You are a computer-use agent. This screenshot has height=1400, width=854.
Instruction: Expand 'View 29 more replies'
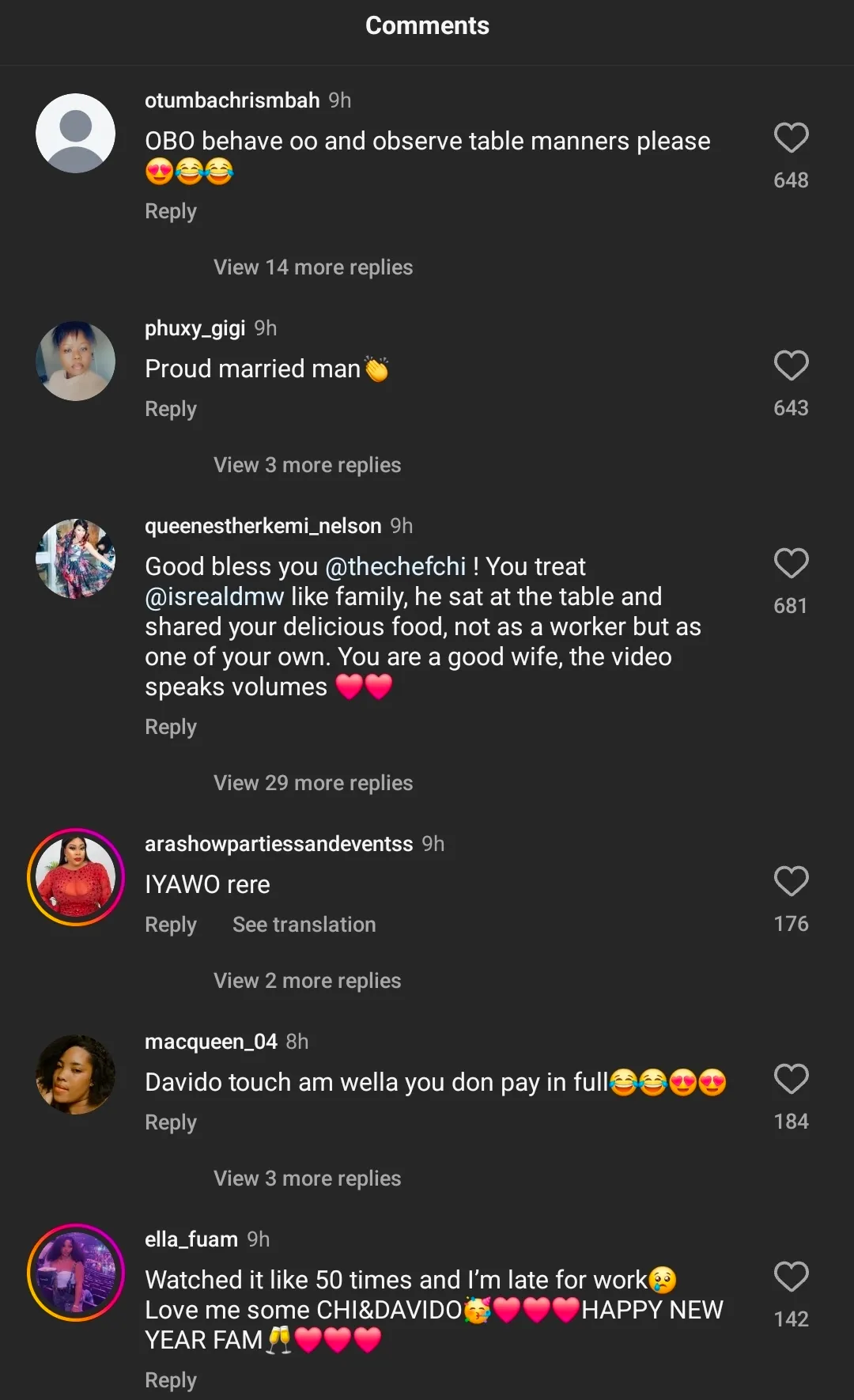coord(313,783)
